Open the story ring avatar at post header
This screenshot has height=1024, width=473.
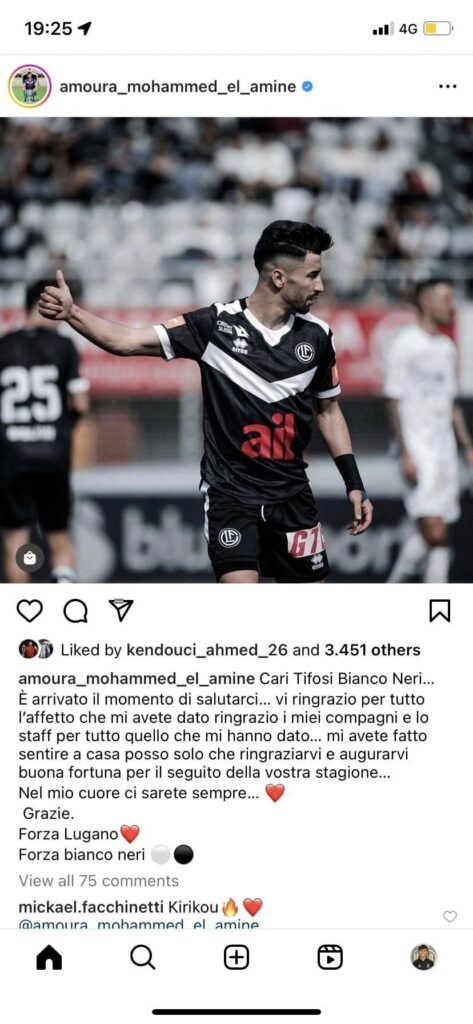tap(29, 86)
